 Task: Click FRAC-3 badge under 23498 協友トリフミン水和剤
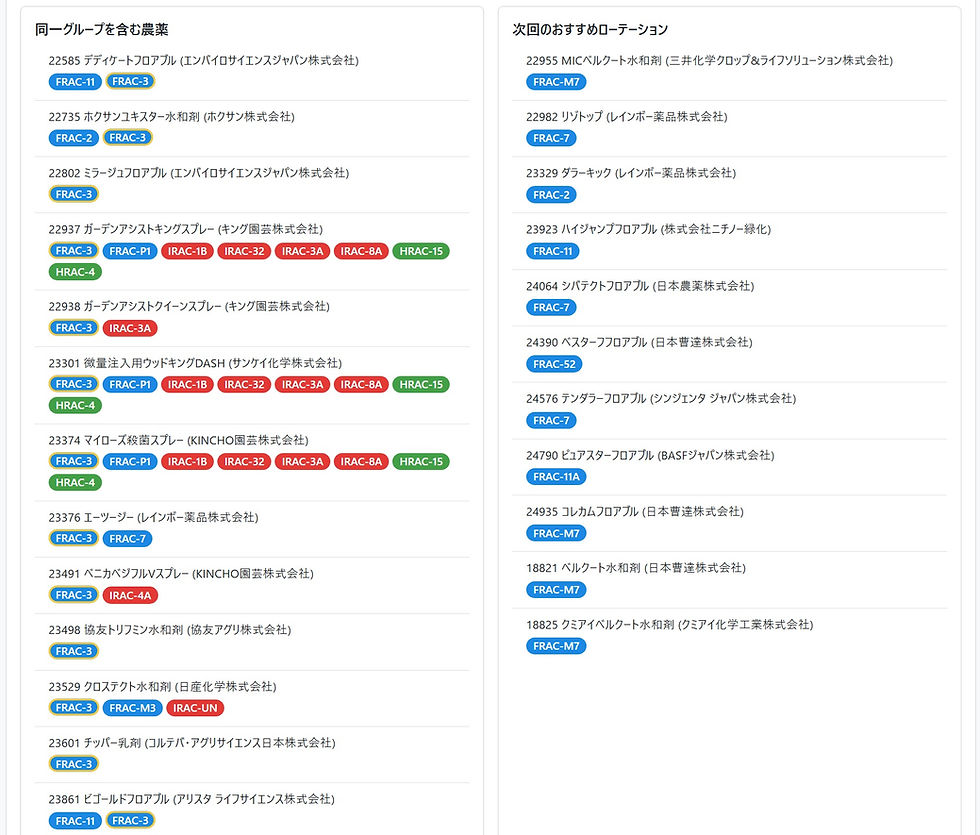point(74,651)
